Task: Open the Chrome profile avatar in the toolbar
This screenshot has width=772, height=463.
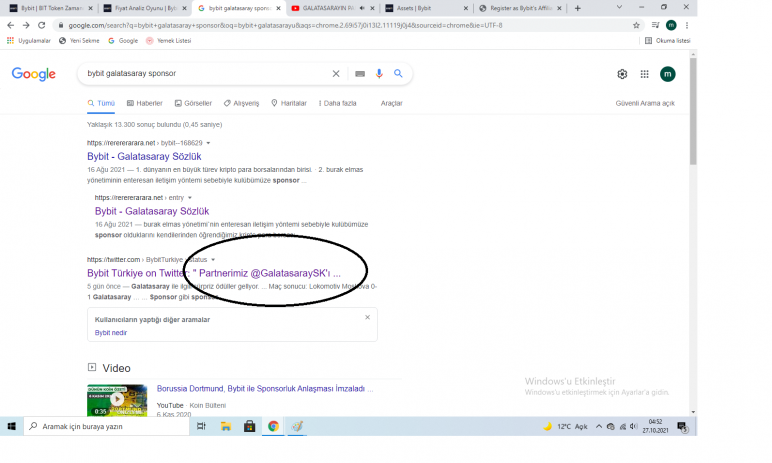Action: [x=671, y=25]
